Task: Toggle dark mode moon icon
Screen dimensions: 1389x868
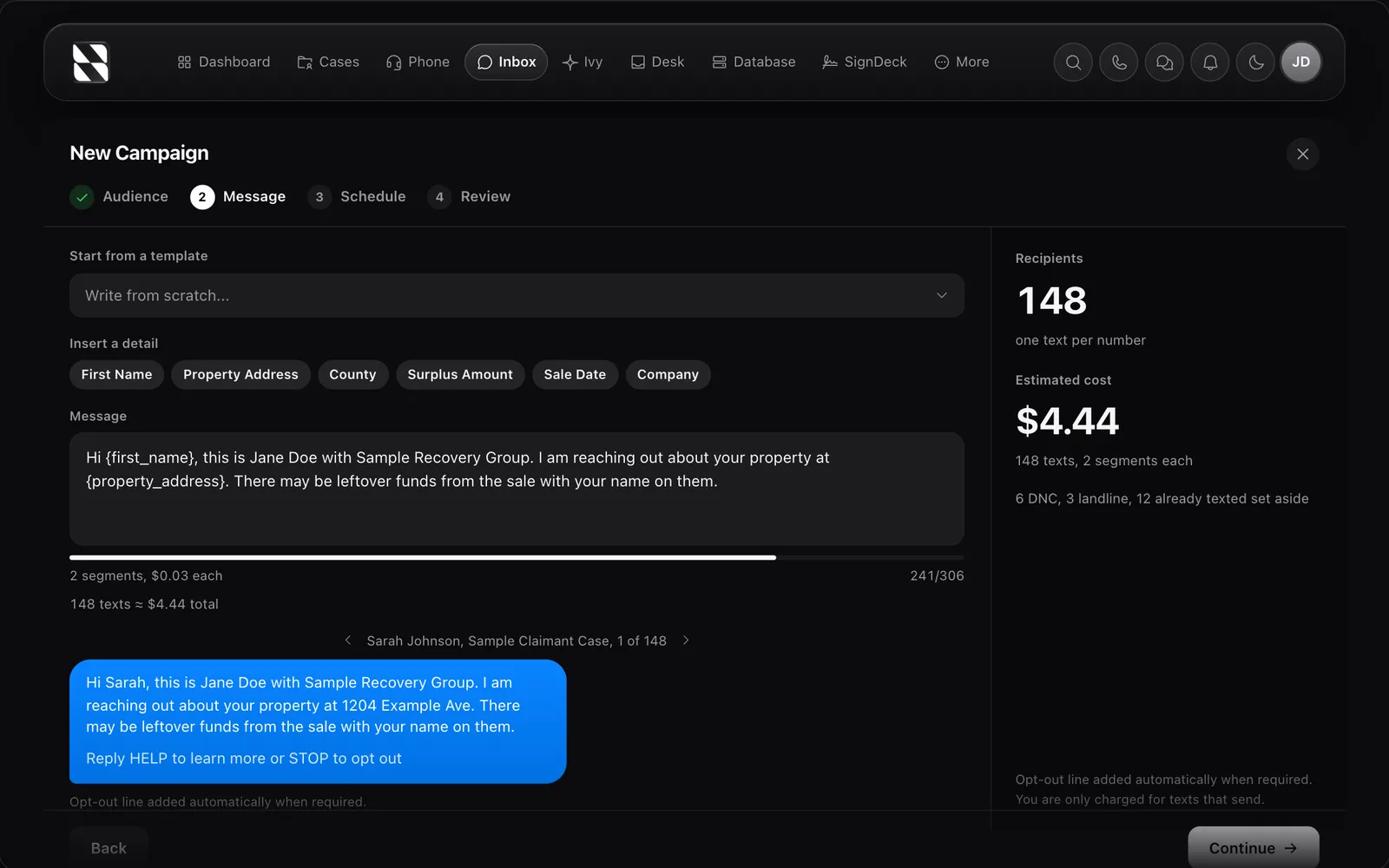Action: (x=1255, y=62)
